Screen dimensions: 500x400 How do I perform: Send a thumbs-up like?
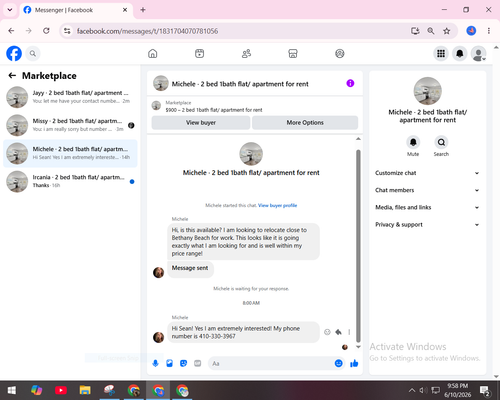click(x=354, y=363)
